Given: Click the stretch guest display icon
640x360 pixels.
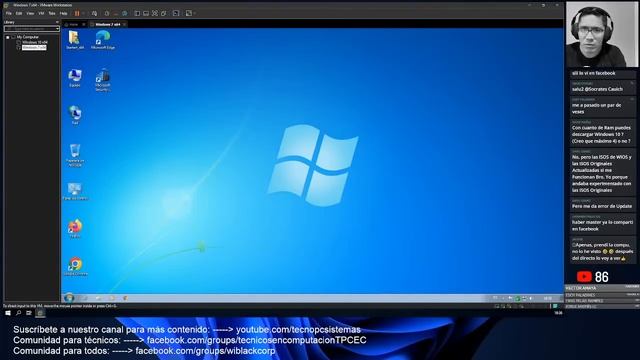Looking at the screenshot, I should [x=189, y=13].
